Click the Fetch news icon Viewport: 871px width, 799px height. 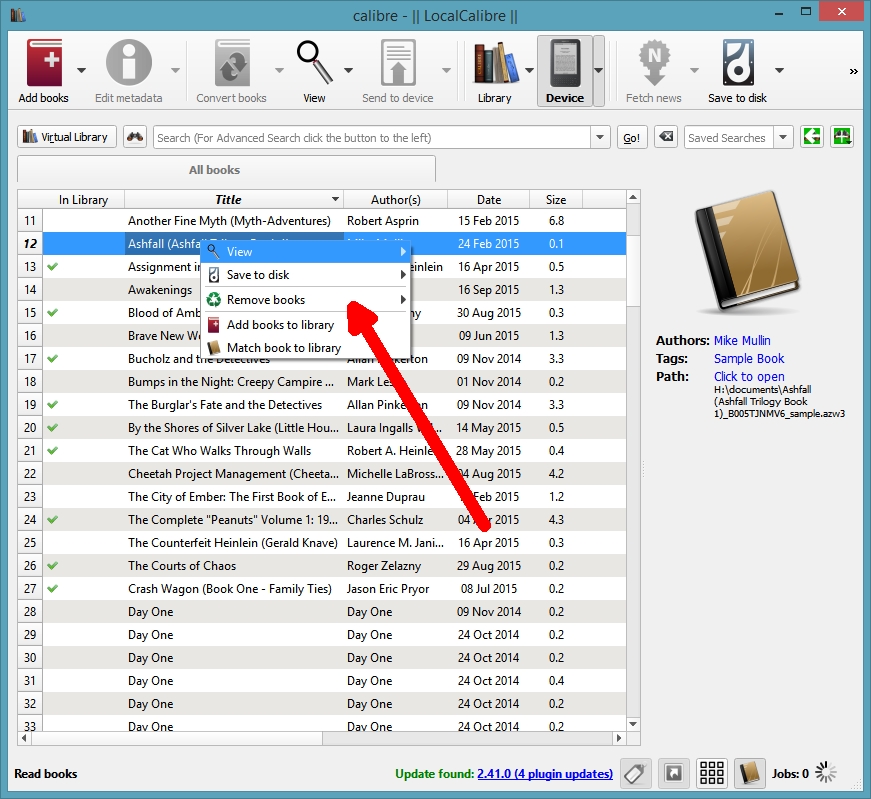coord(654,63)
